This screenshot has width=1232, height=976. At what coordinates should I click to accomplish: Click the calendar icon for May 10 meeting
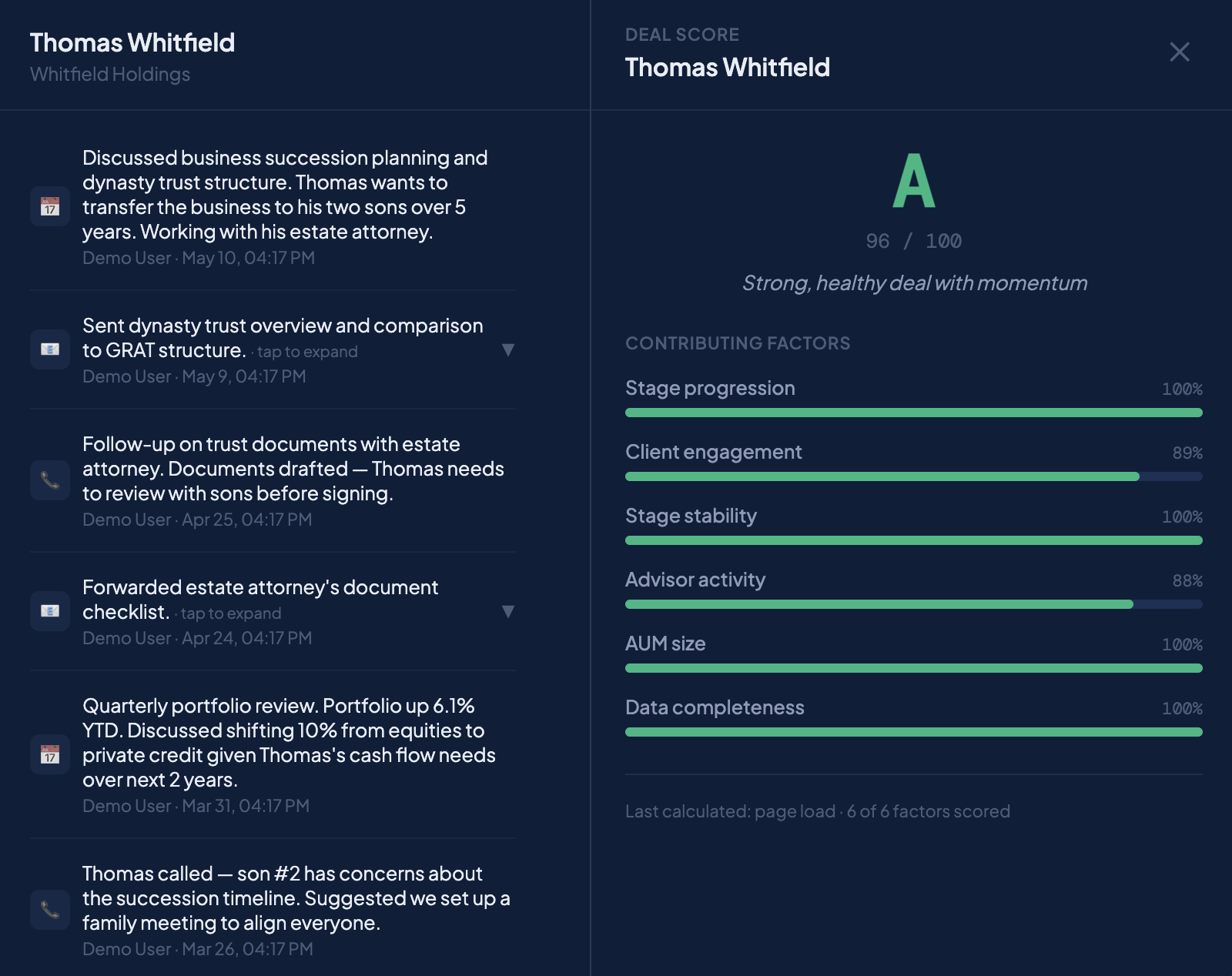pyautogui.click(x=50, y=206)
